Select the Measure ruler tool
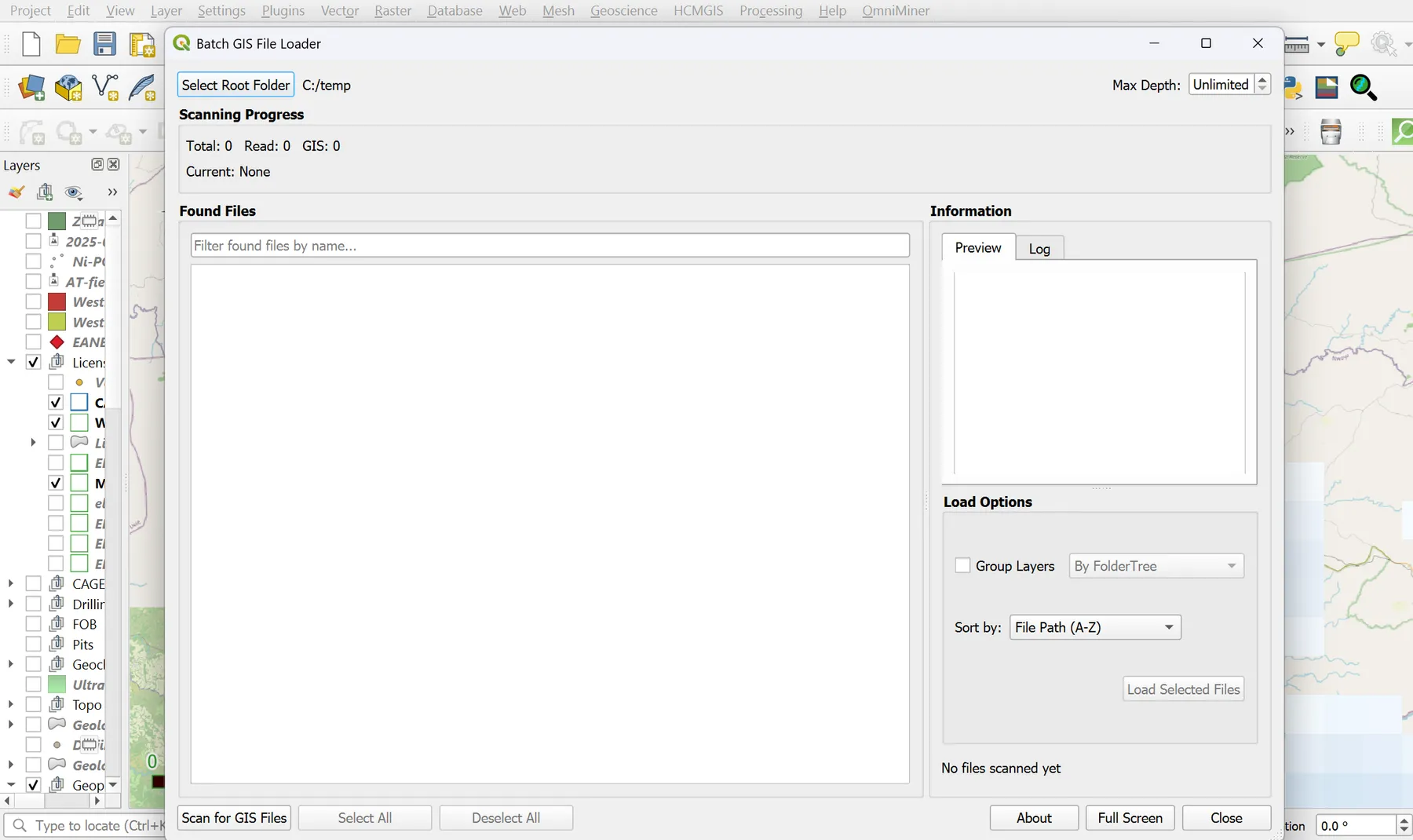The width and height of the screenshot is (1413, 840). pos(1297,45)
